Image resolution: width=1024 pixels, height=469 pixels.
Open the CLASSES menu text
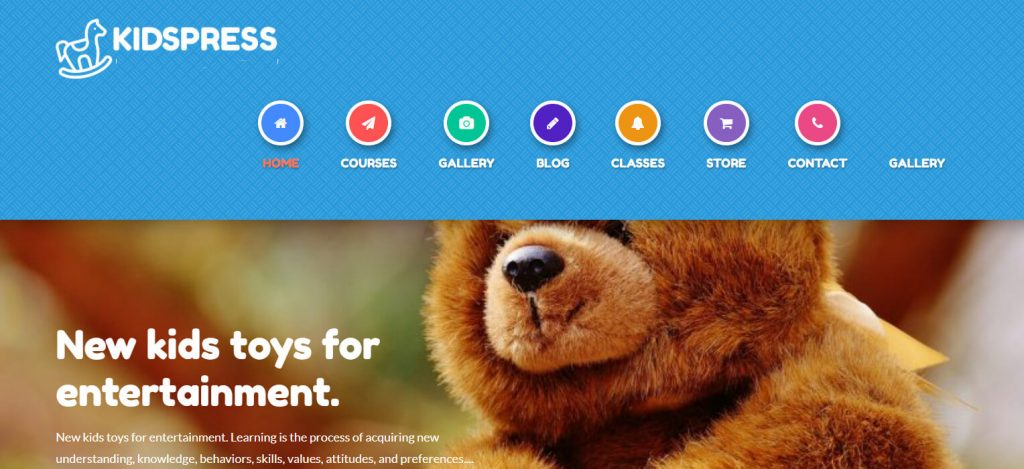coord(638,163)
